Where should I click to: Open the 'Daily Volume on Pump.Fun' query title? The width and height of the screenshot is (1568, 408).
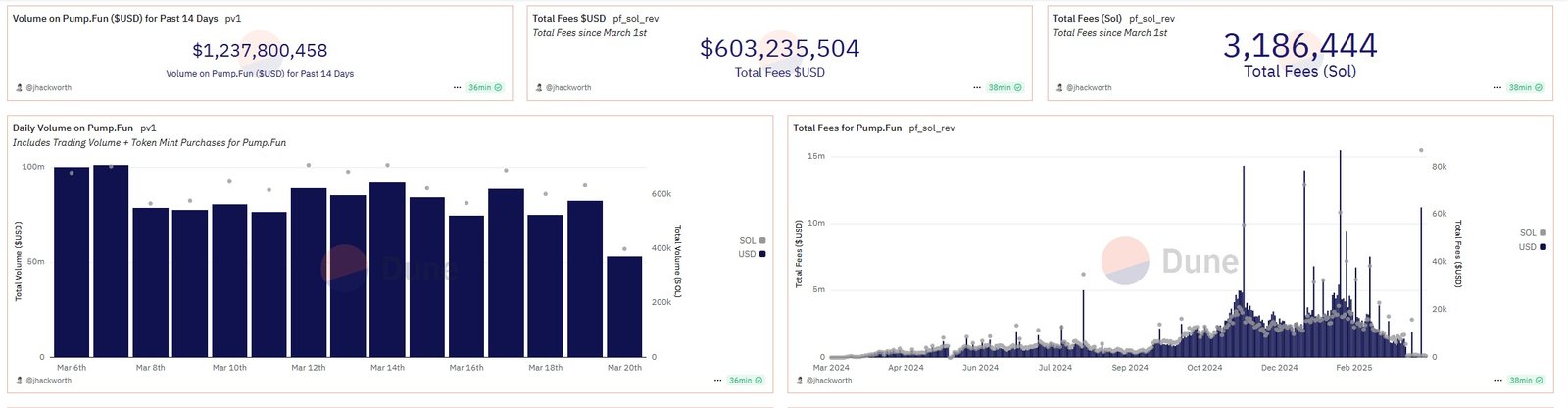73,128
